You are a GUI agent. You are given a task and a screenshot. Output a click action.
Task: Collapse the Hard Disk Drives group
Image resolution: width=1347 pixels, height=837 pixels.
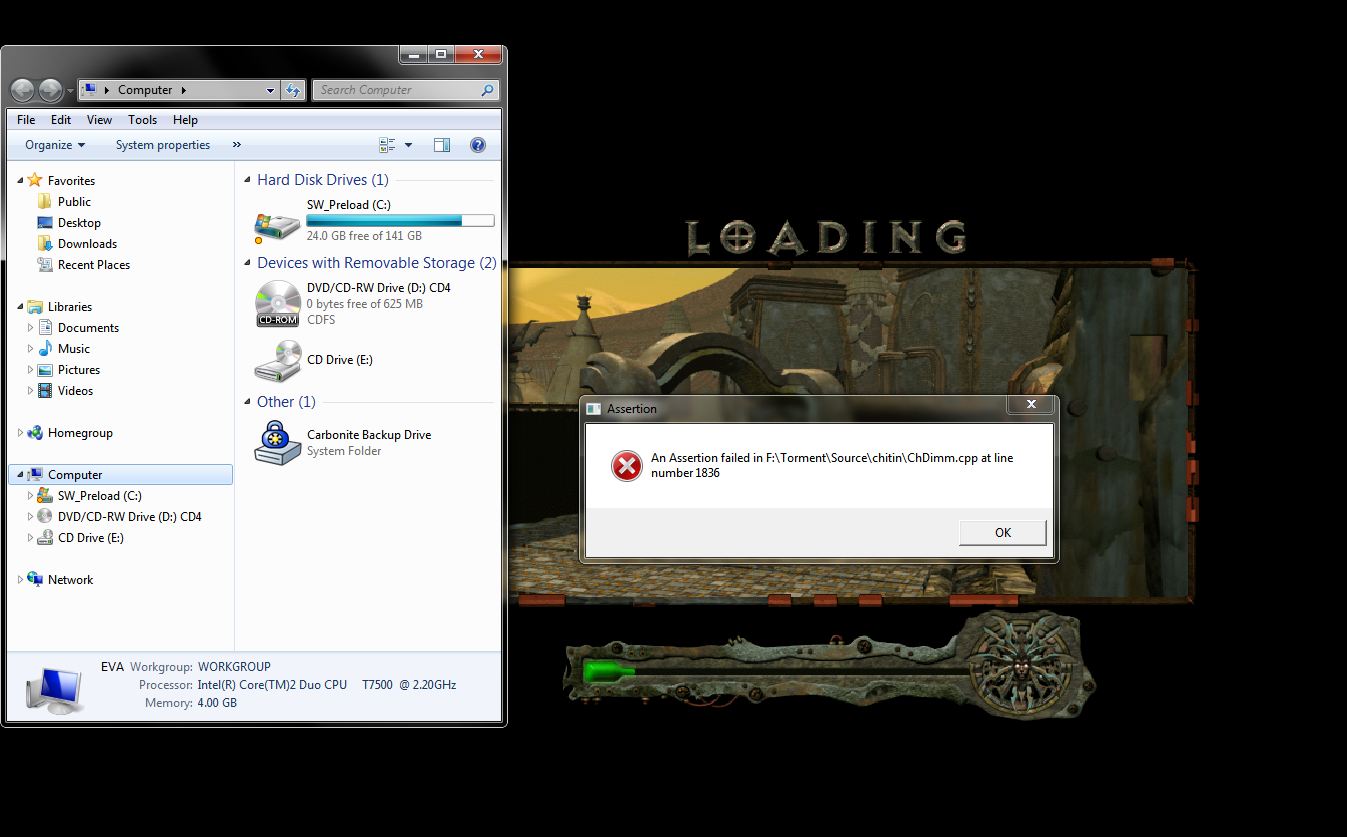[248, 181]
